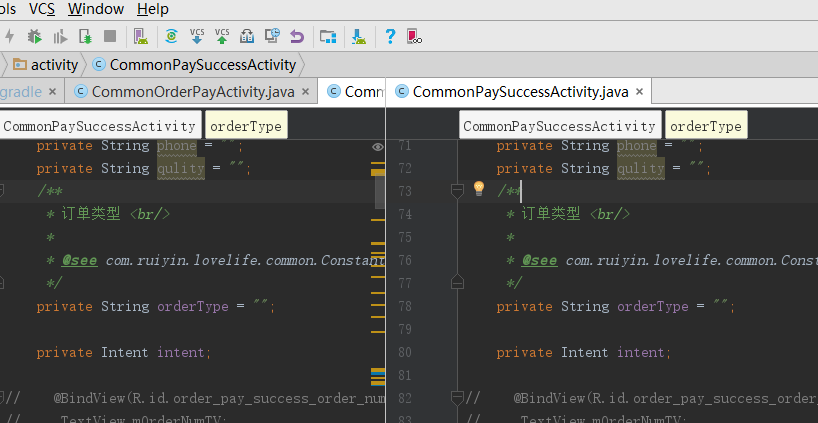Click the blue marker in left error stripe
Viewport: 818px width, 423px height.
click(378, 372)
